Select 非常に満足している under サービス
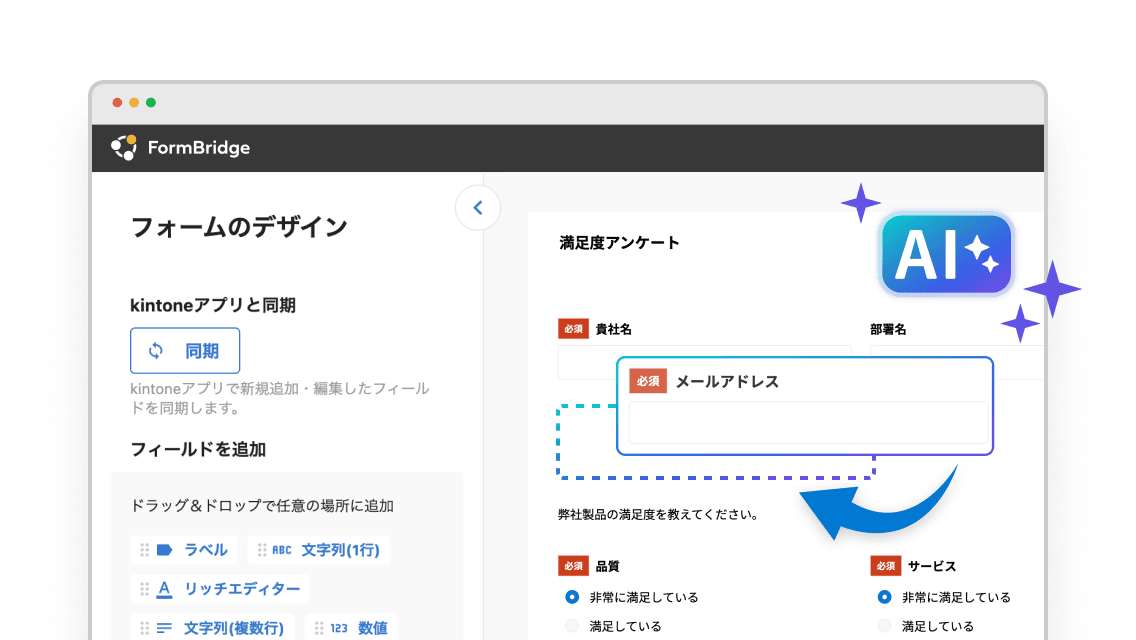This screenshot has width=1136, height=640. [885, 597]
